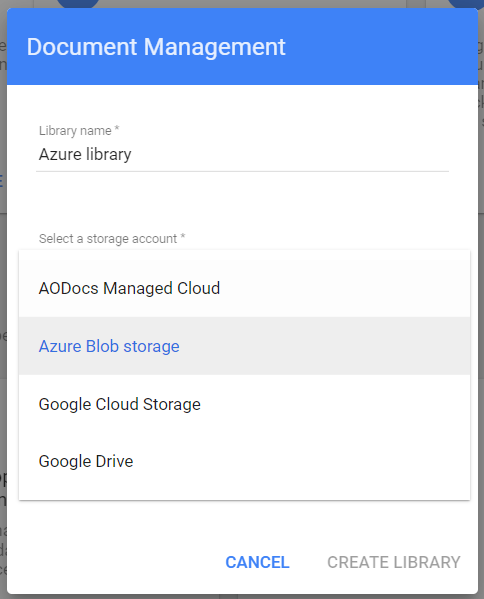Click the 'Select a storage account *' label
The image size is (484, 599).
tap(112, 238)
